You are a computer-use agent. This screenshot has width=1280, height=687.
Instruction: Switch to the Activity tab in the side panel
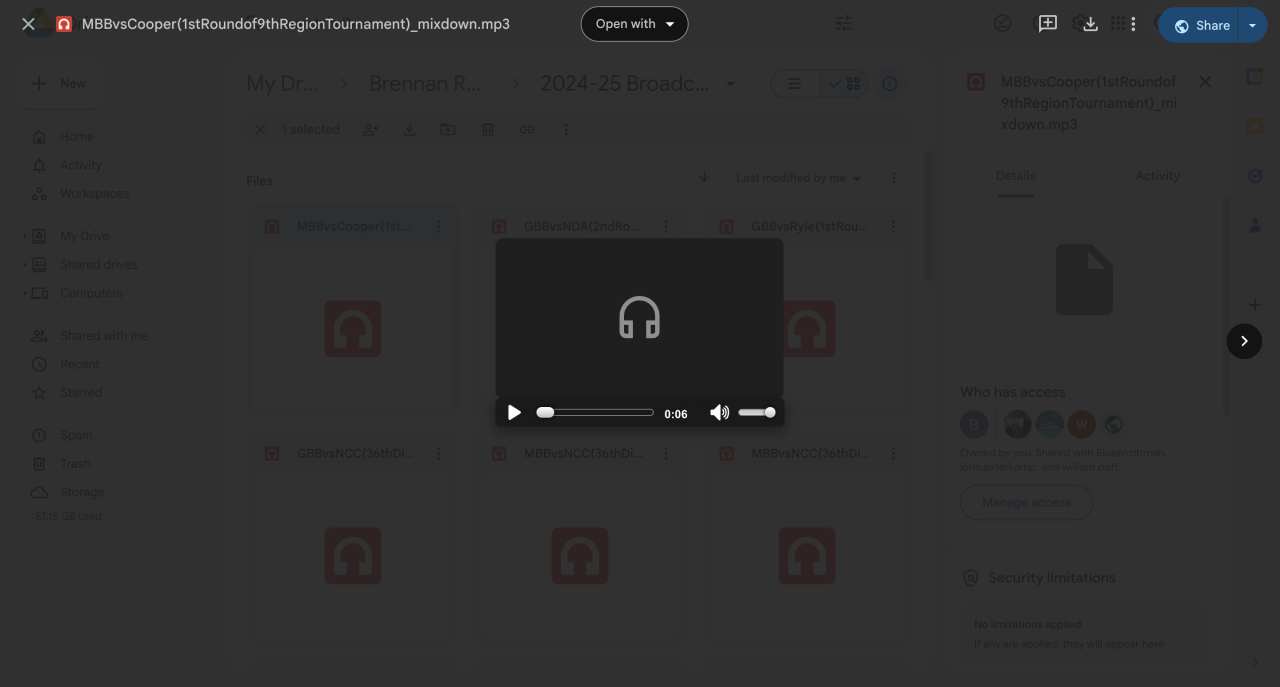(1157, 176)
